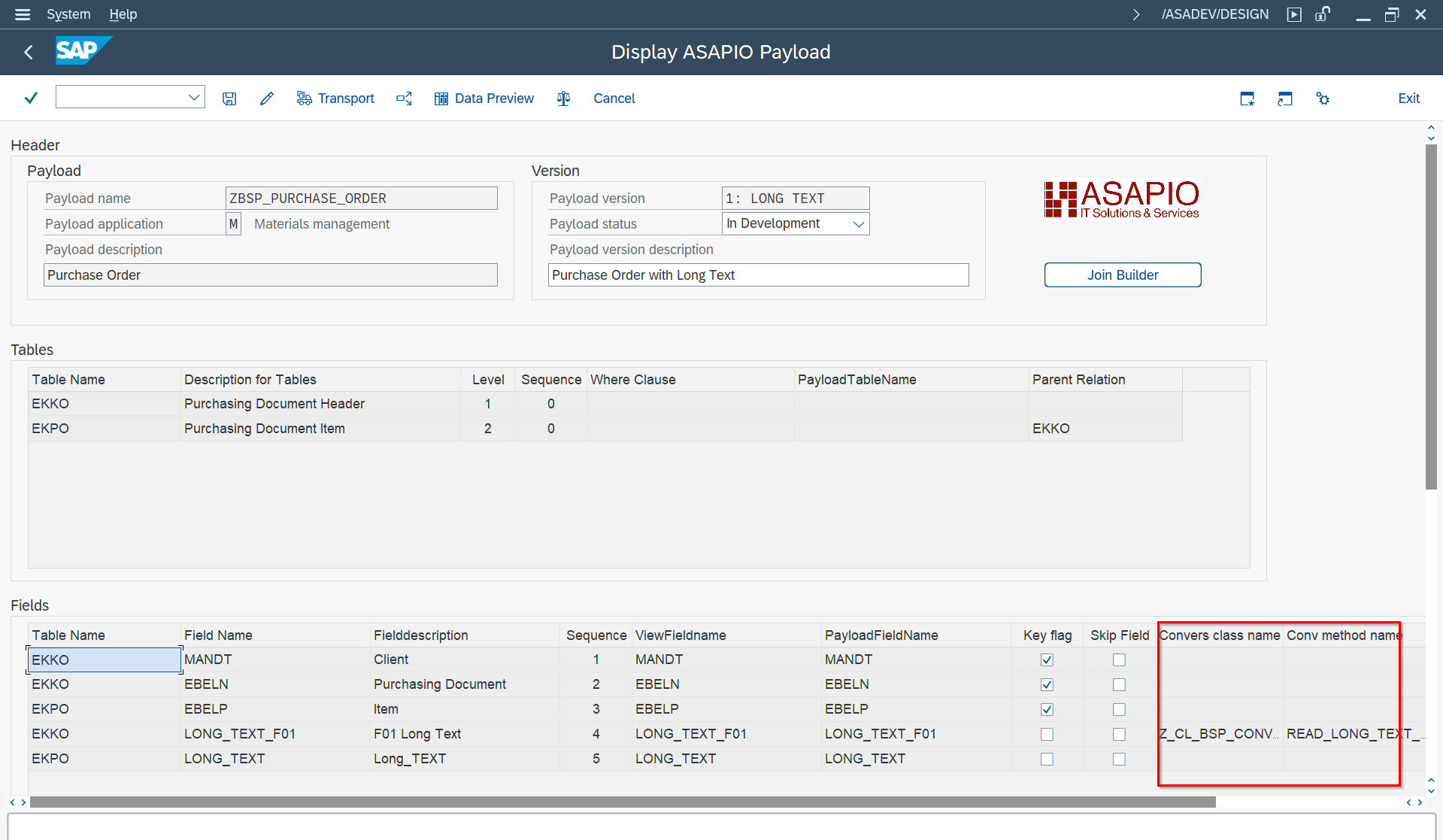Toggle Skip Field checkbox for EBELP row
The height and width of the screenshot is (840, 1443).
pos(1119,710)
